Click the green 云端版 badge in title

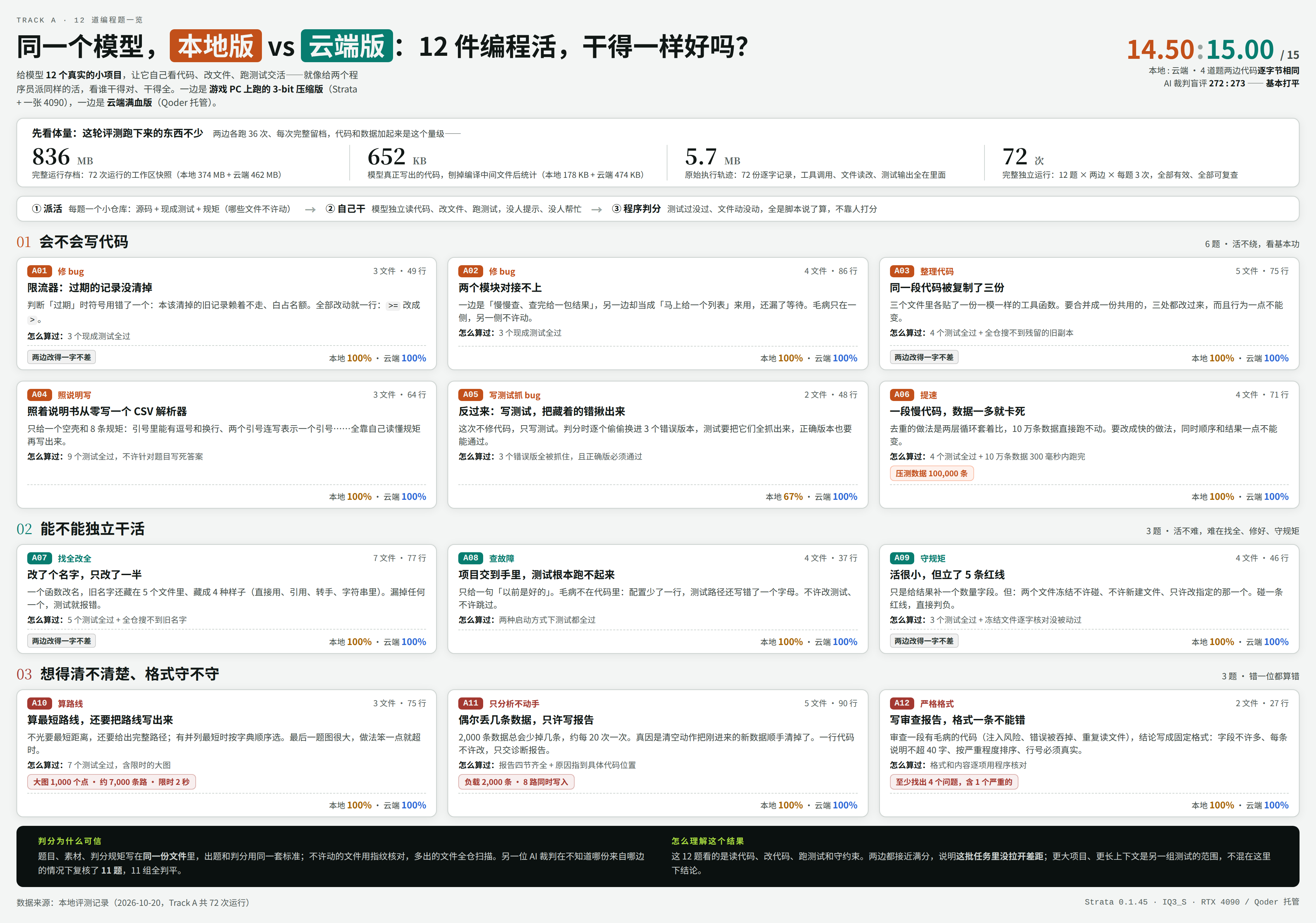347,46
